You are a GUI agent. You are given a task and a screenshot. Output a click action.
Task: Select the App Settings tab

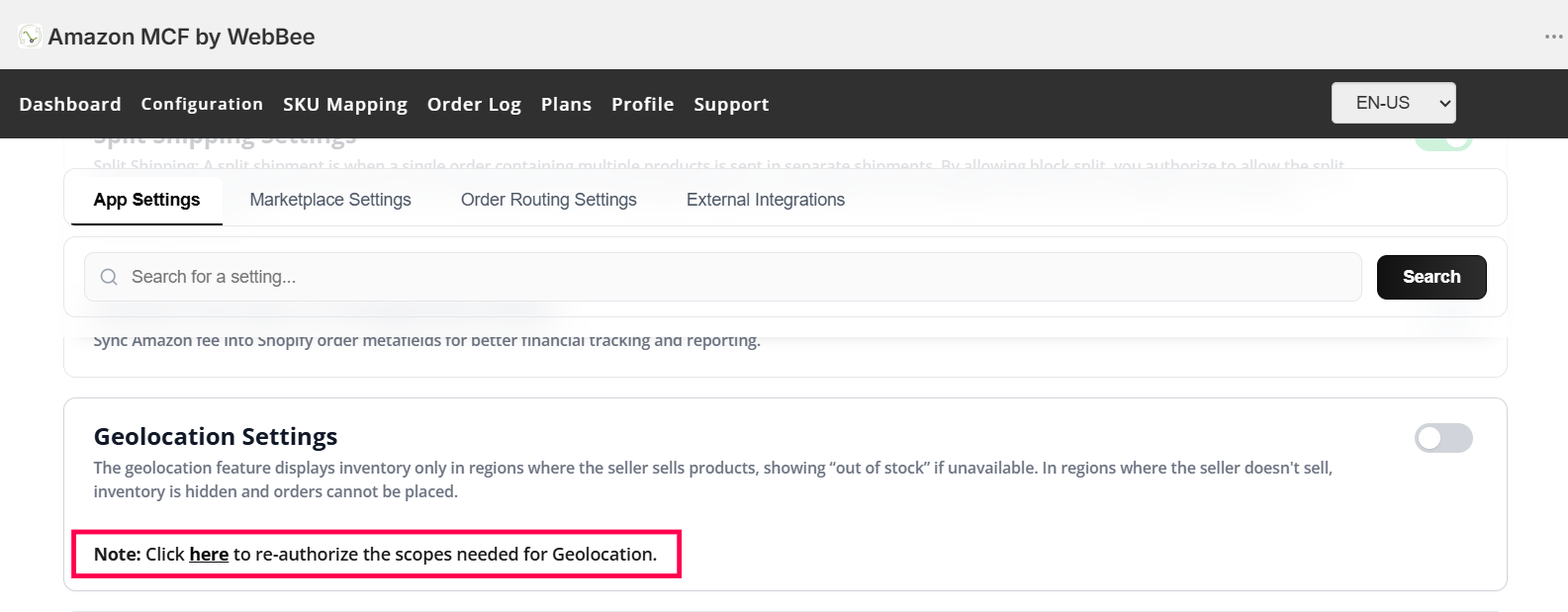point(146,200)
